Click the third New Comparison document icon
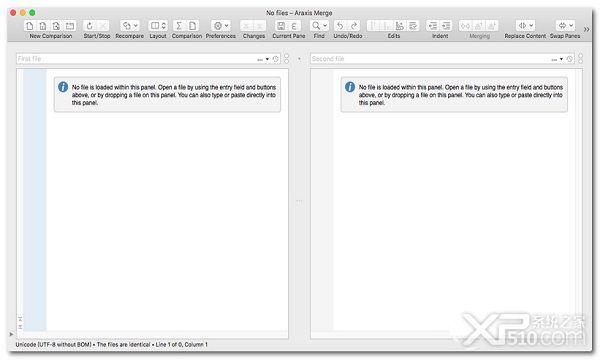The image size is (600, 360). tap(56, 26)
